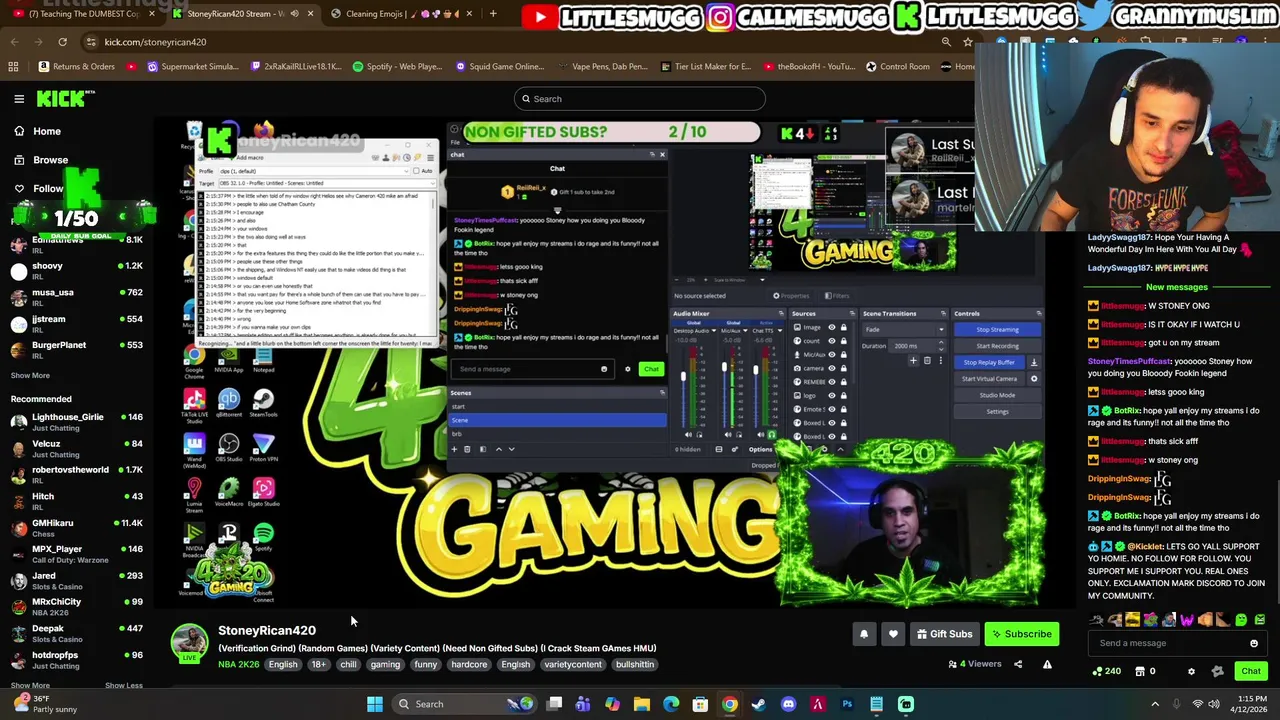Click the Kick logo
The height and width of the screenshot is (720, 1280).
coord(65,98)
